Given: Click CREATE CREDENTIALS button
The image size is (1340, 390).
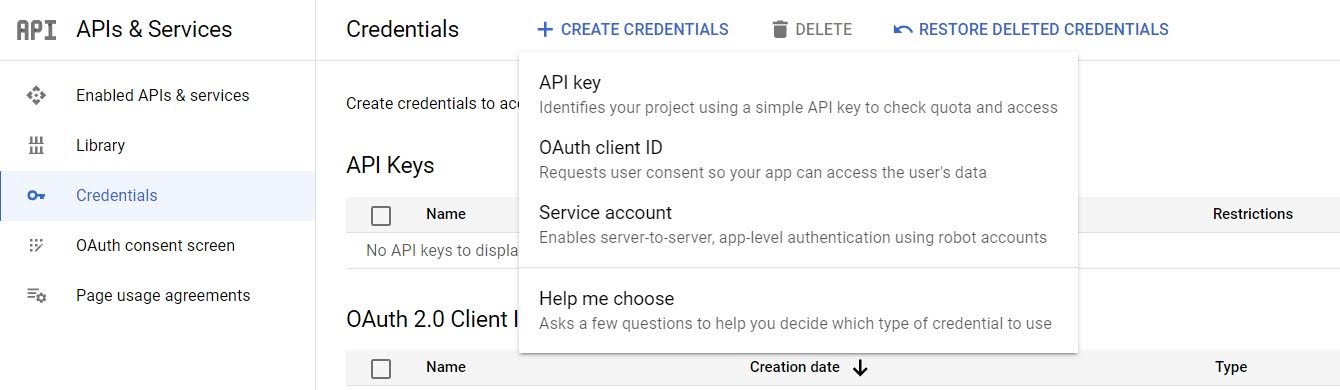Looking at the screenshot, I should point(633,30).
